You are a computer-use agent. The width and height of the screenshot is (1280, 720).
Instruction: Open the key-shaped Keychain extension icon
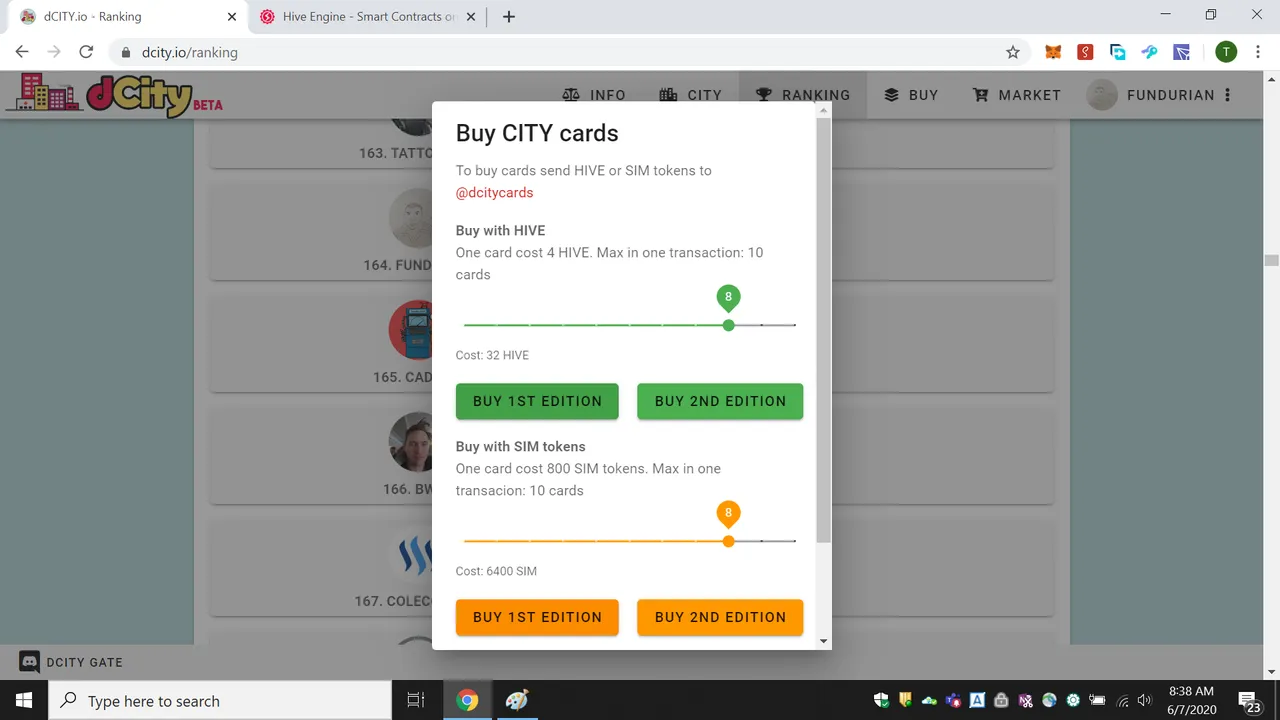[1150, 52]
